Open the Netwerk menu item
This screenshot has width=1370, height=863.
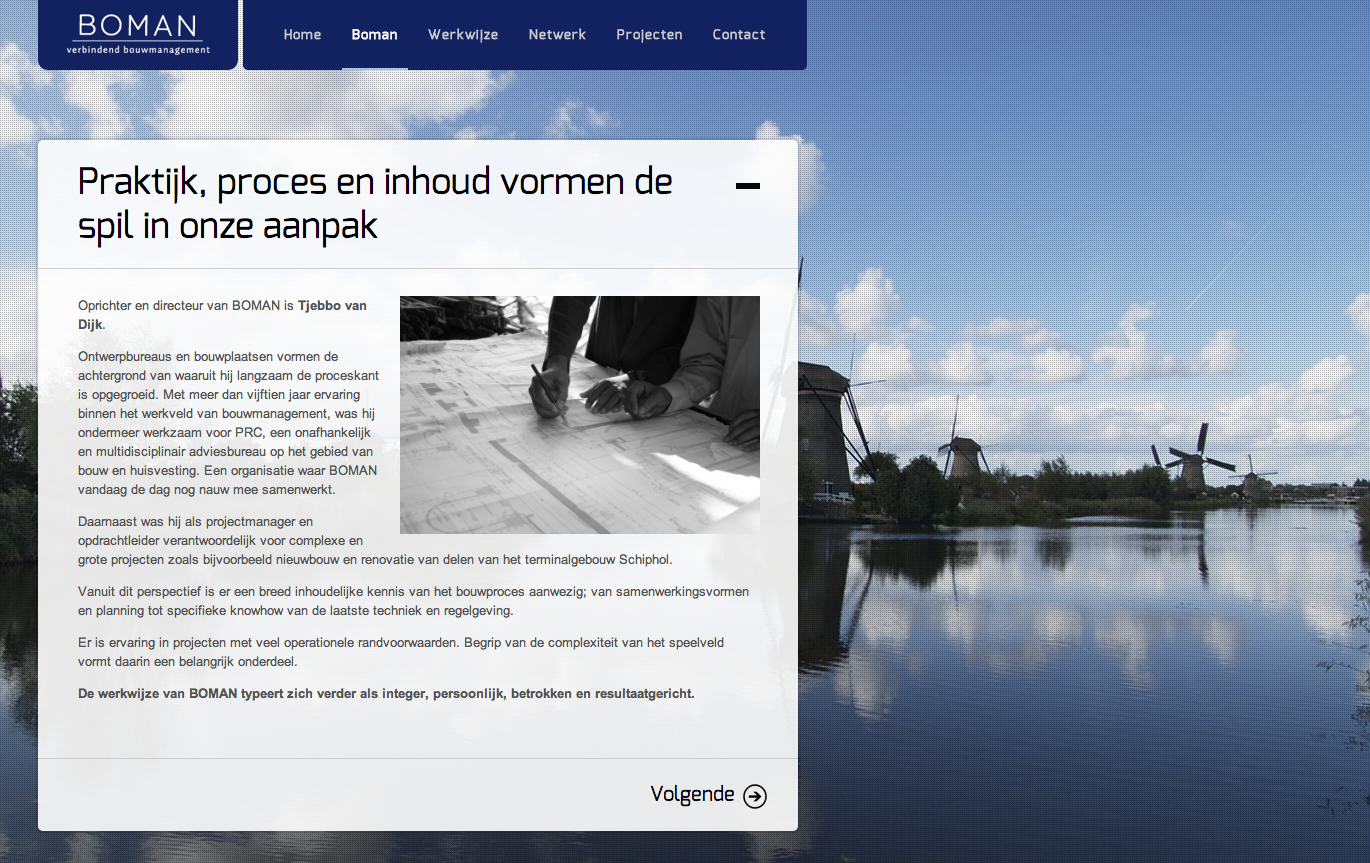pyautogui.click(x=557, y=34)
